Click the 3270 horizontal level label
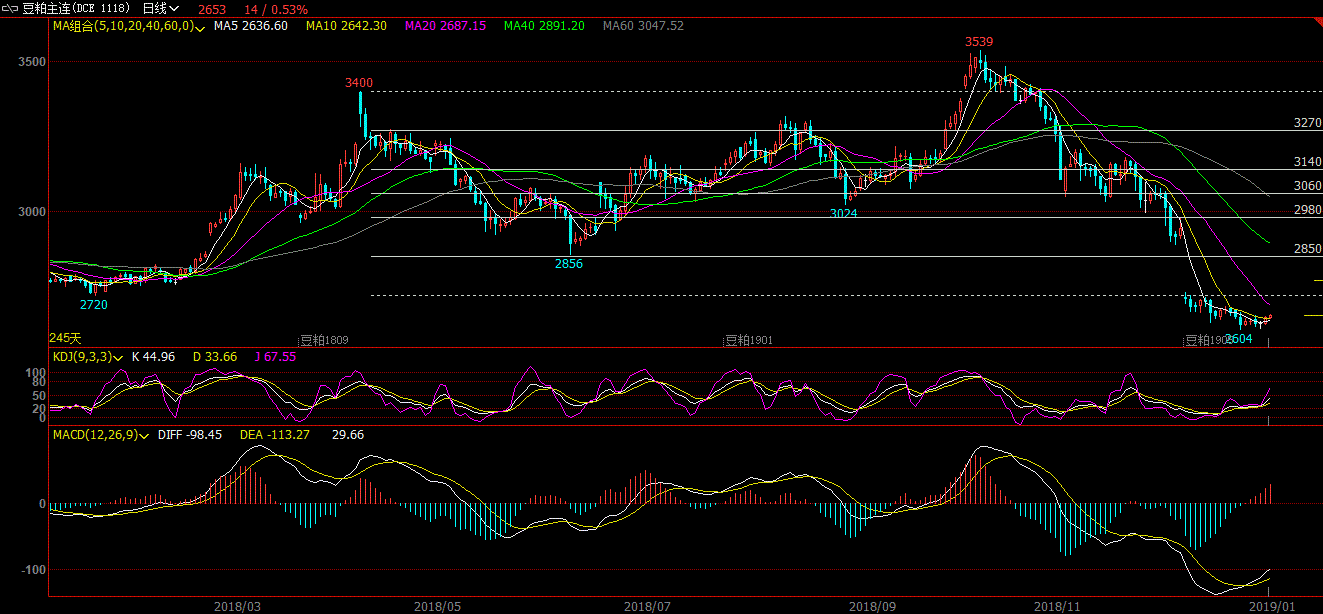 [x=1307, y=123]
